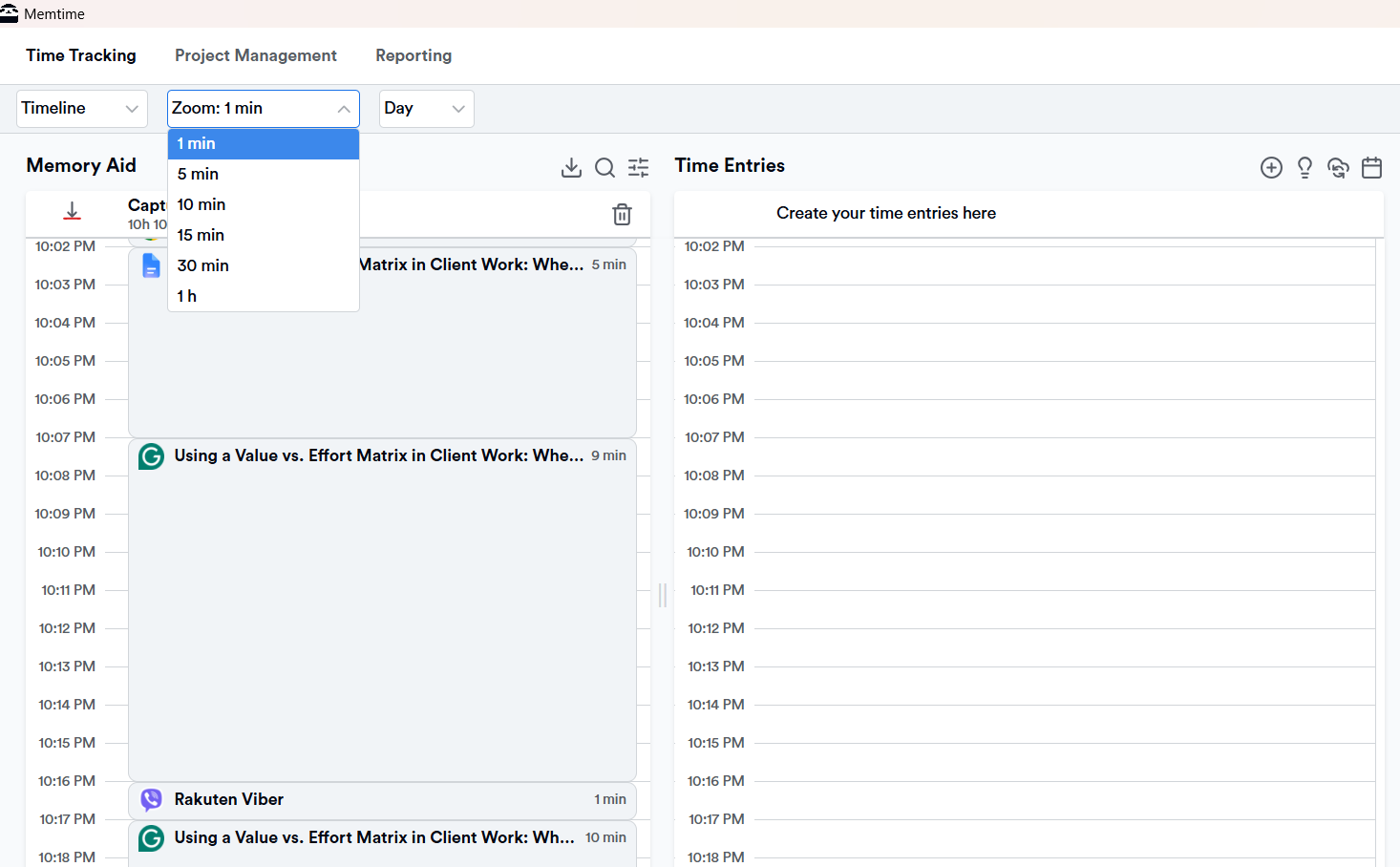Click the '10 min' duration label

605,837
